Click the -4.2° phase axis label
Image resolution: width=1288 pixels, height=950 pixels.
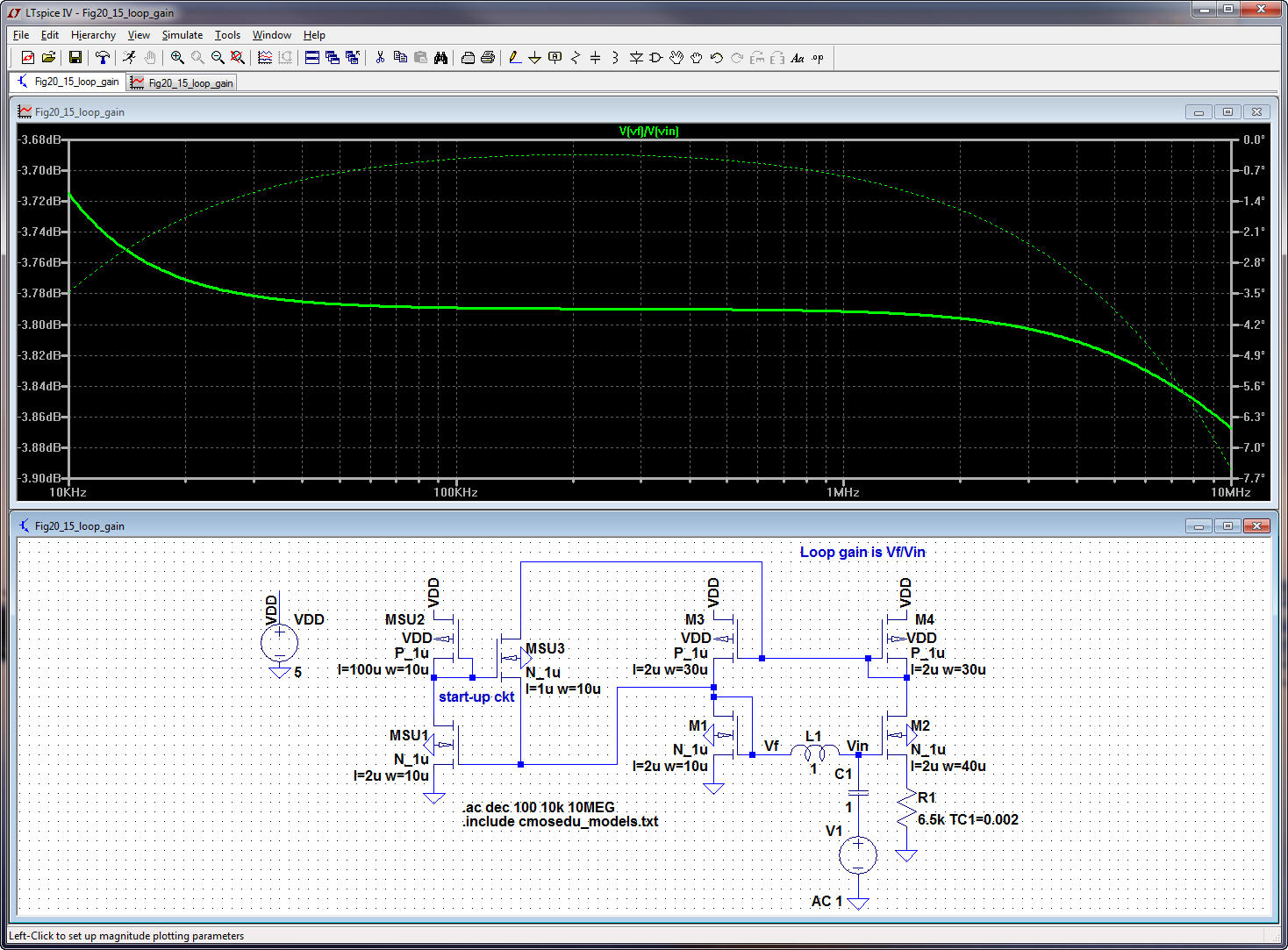(1254, 325)
